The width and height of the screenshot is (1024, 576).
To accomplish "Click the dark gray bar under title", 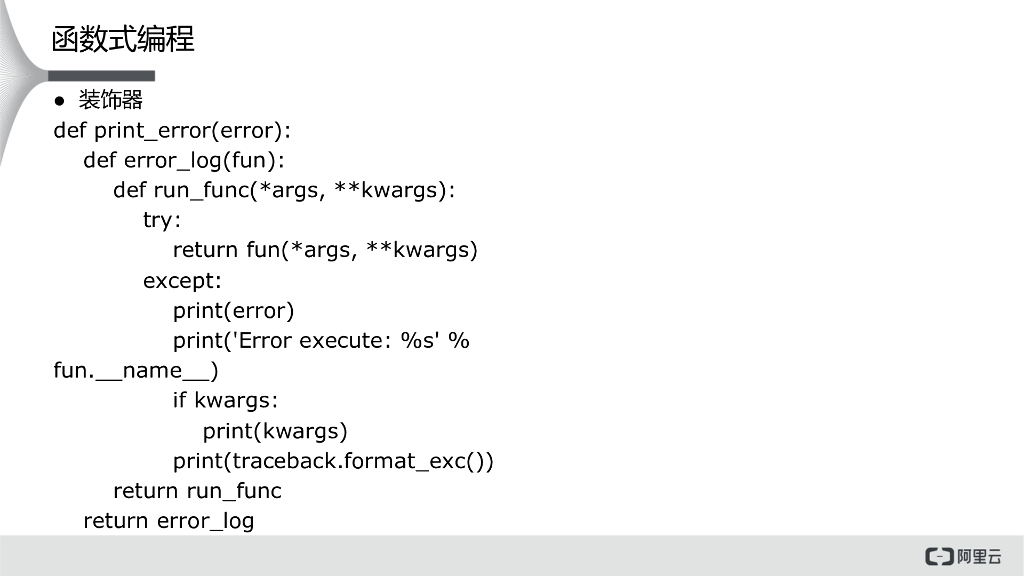I will pos(100,76).
